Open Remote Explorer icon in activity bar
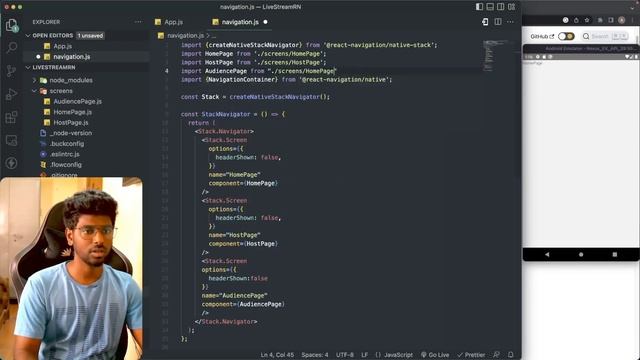The image size is (640, 360). click(x=11, y=140)
